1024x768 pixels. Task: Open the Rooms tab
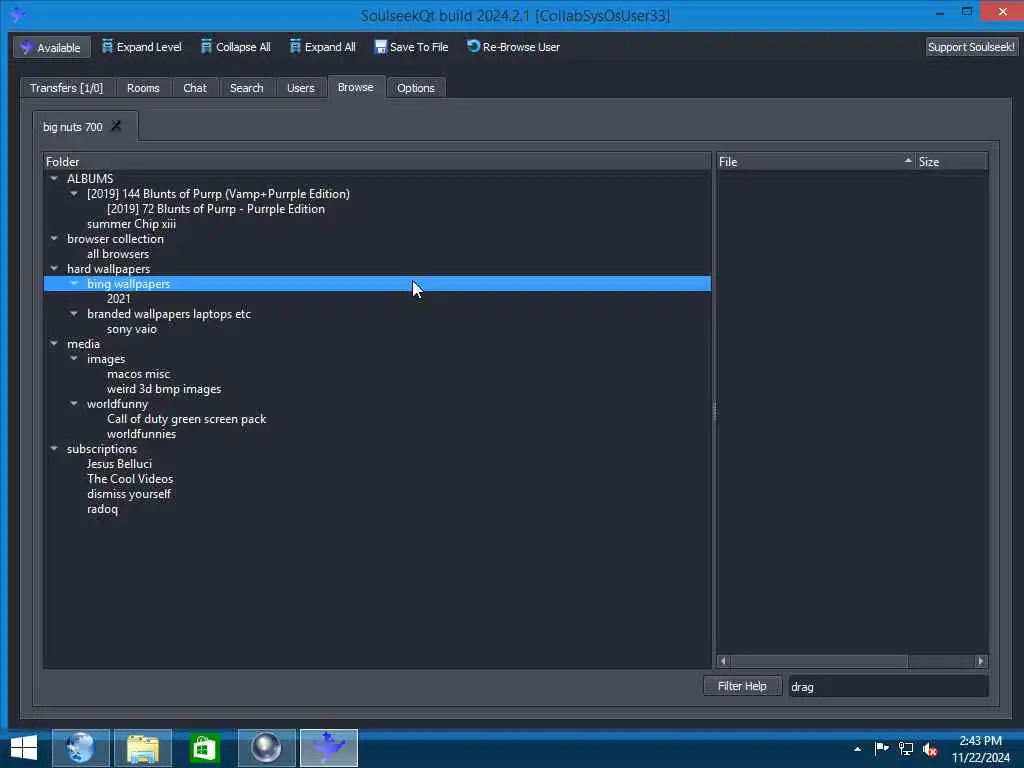coord(143,88)
